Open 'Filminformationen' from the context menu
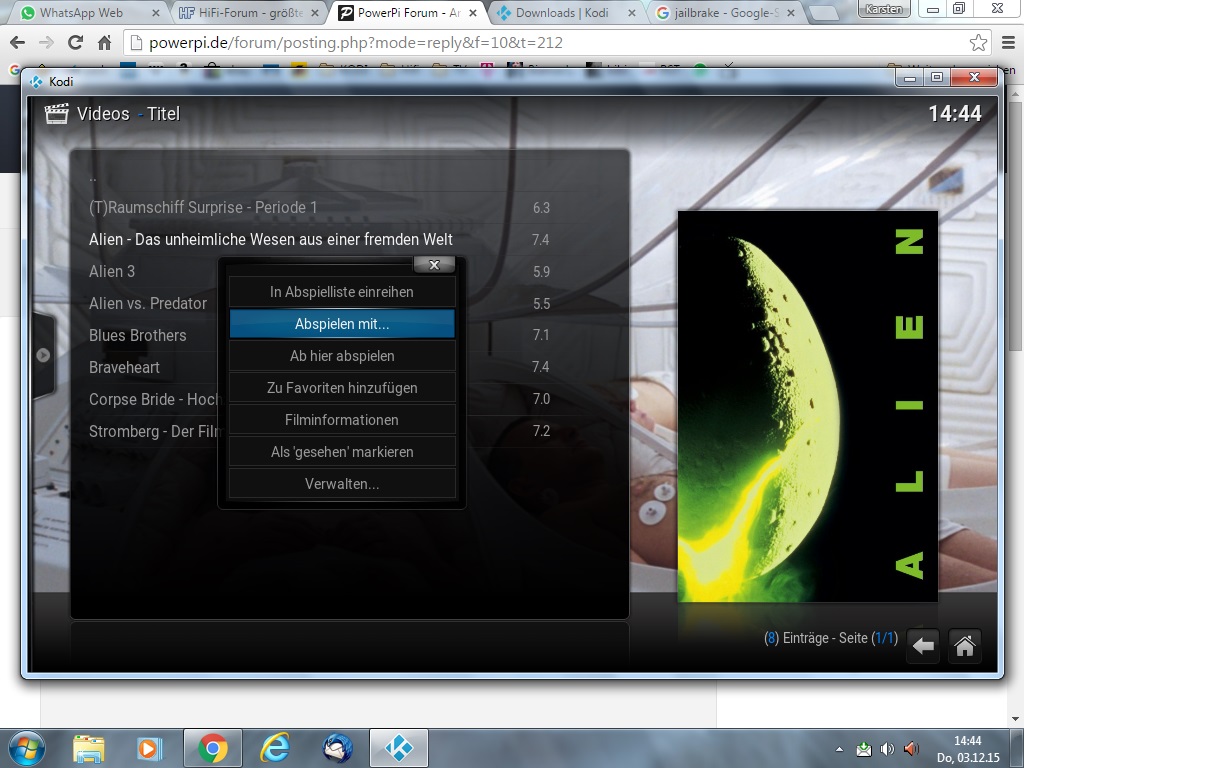 [x=342, y=420]
